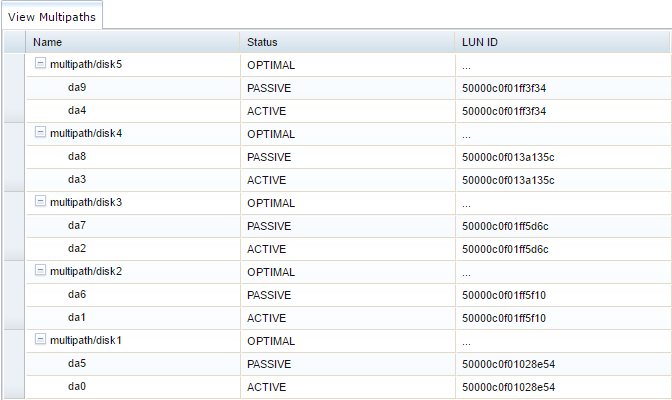
Task: Select the multipath/disk1 row label
Action: [x=86, y=340]
